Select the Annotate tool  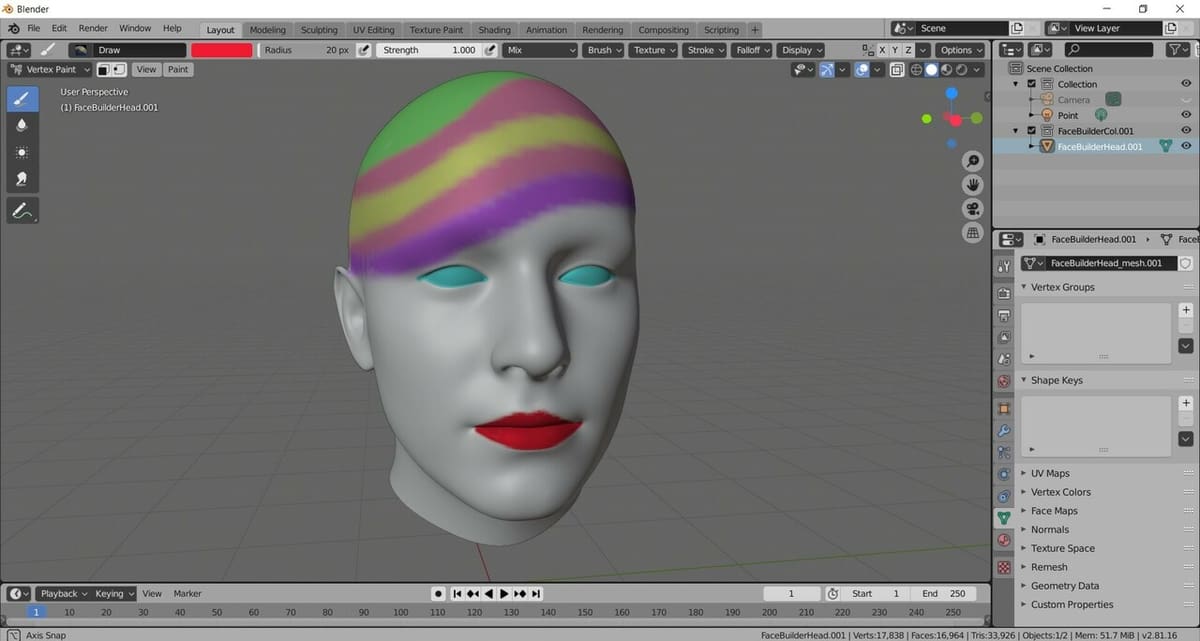pos(22,211)
